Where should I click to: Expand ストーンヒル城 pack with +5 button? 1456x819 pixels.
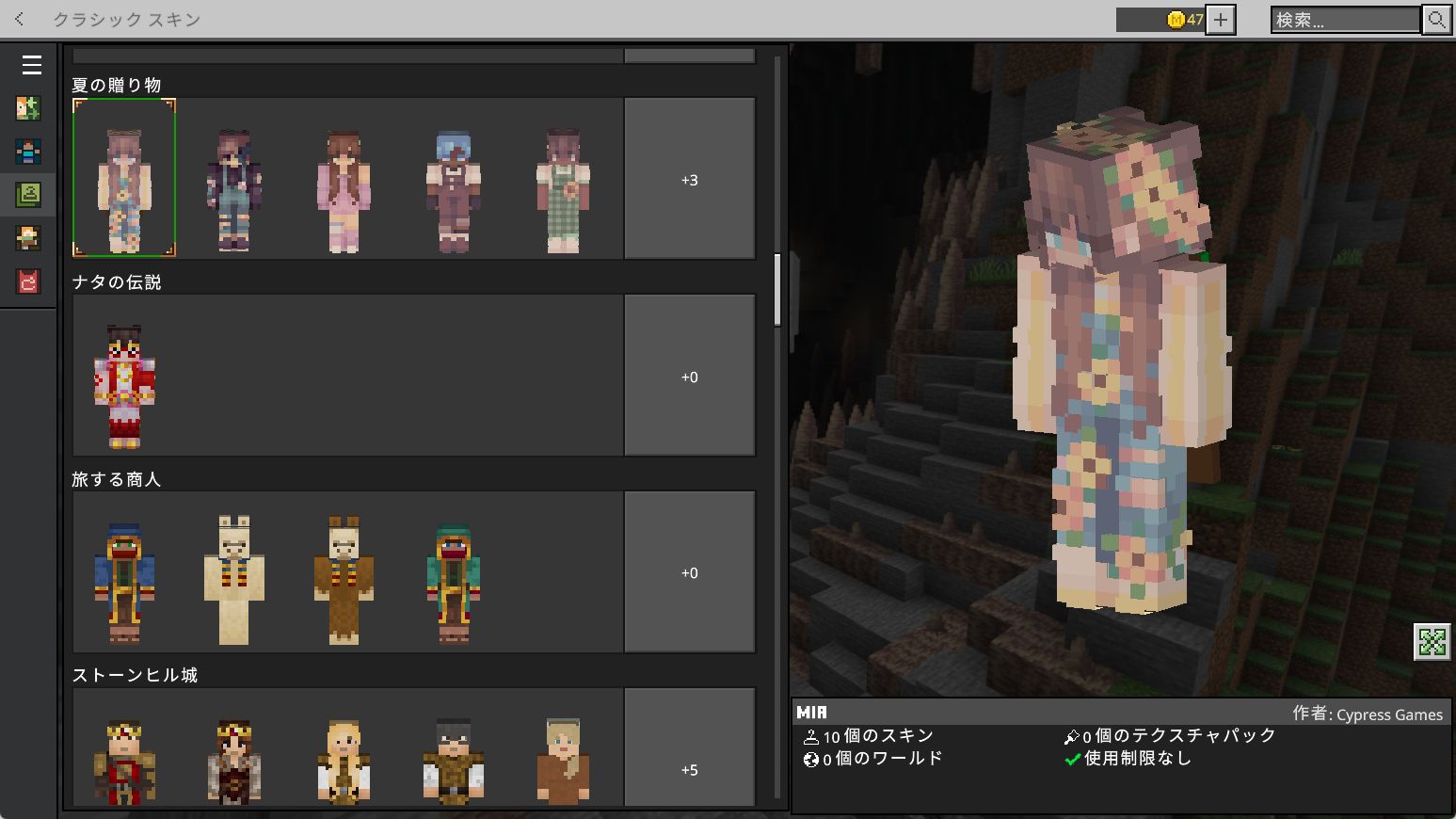[x=690, y=747]
